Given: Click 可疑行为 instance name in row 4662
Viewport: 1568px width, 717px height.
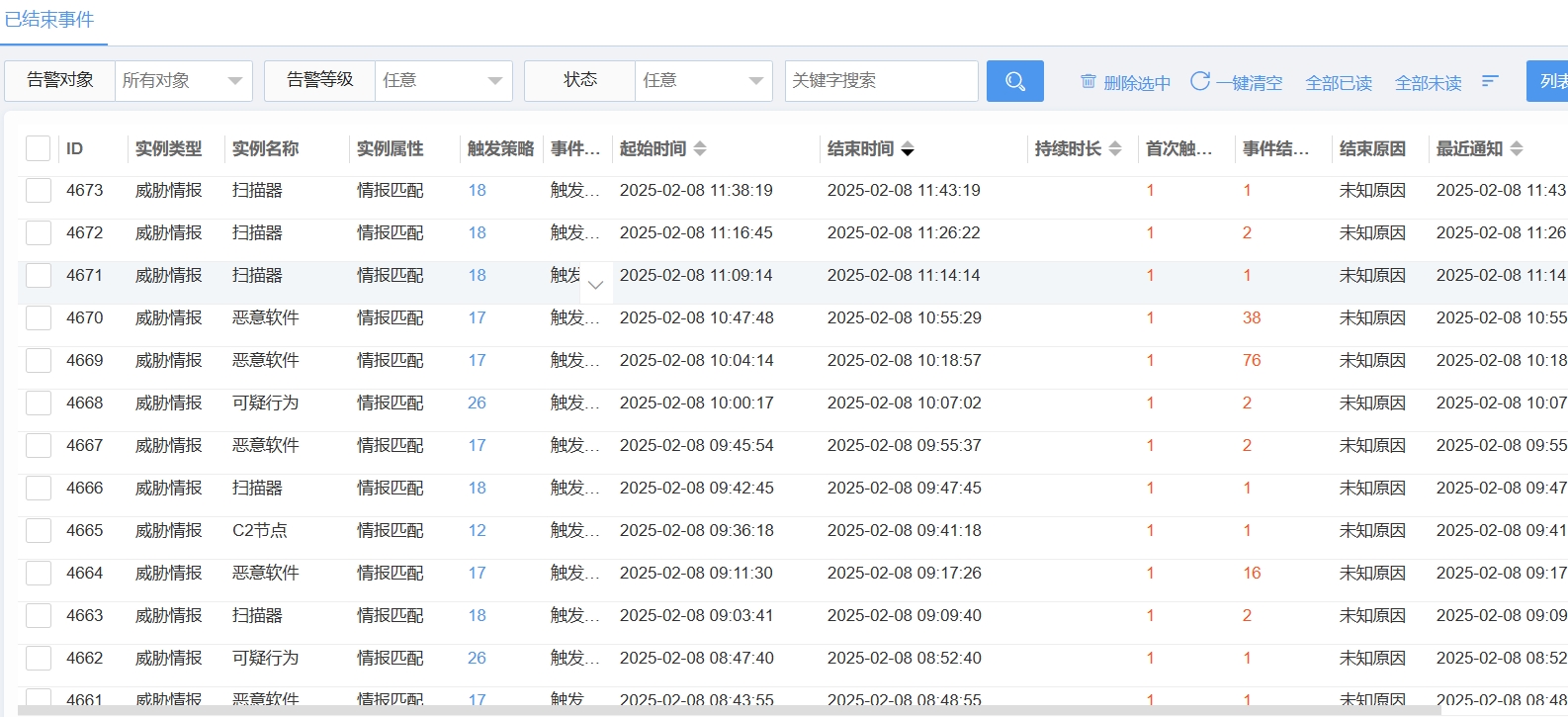Looking at the screenshot, I should tap(266, 658).
